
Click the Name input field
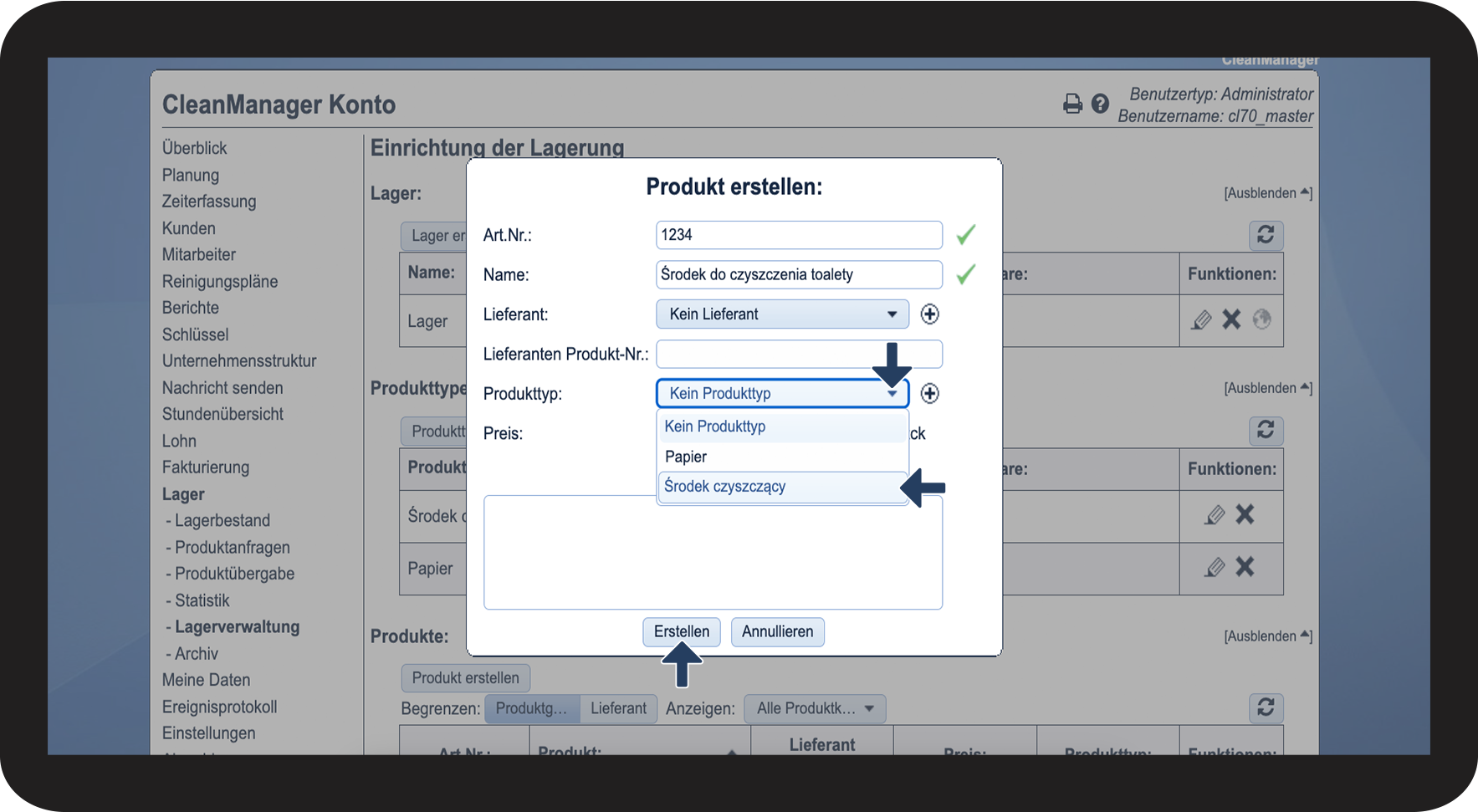[799, 275]
